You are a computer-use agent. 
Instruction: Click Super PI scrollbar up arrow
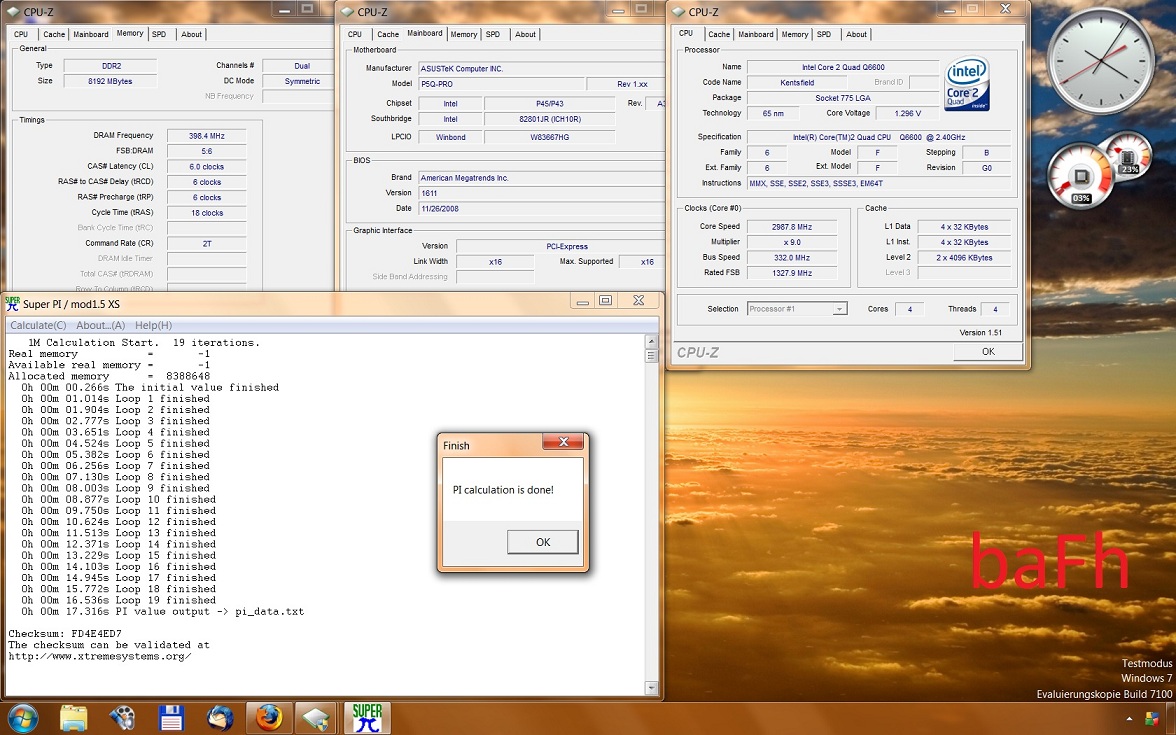point(651,342)
